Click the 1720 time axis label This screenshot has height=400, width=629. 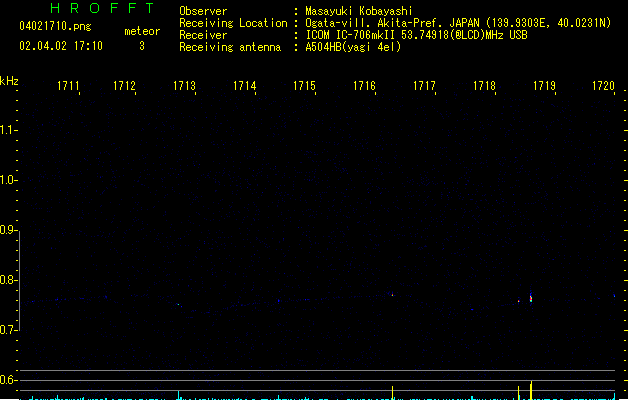(x=603, y=86)
